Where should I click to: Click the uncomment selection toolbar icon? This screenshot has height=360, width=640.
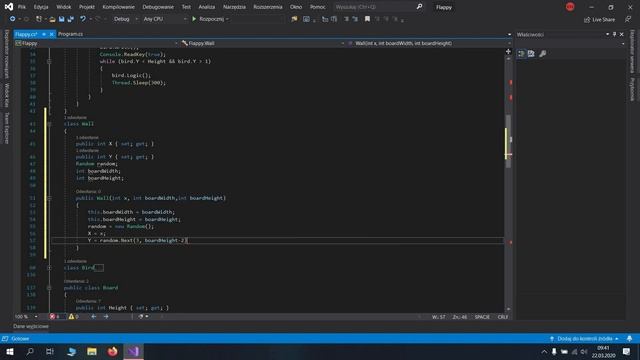click(355, 19)
